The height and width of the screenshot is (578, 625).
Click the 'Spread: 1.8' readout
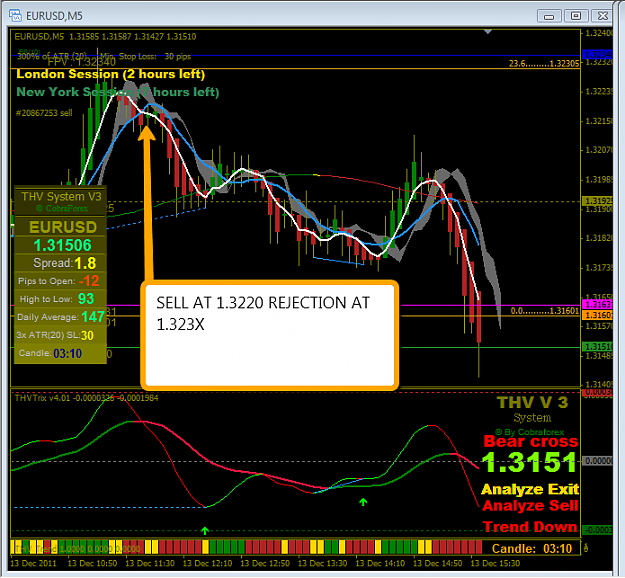64,263
